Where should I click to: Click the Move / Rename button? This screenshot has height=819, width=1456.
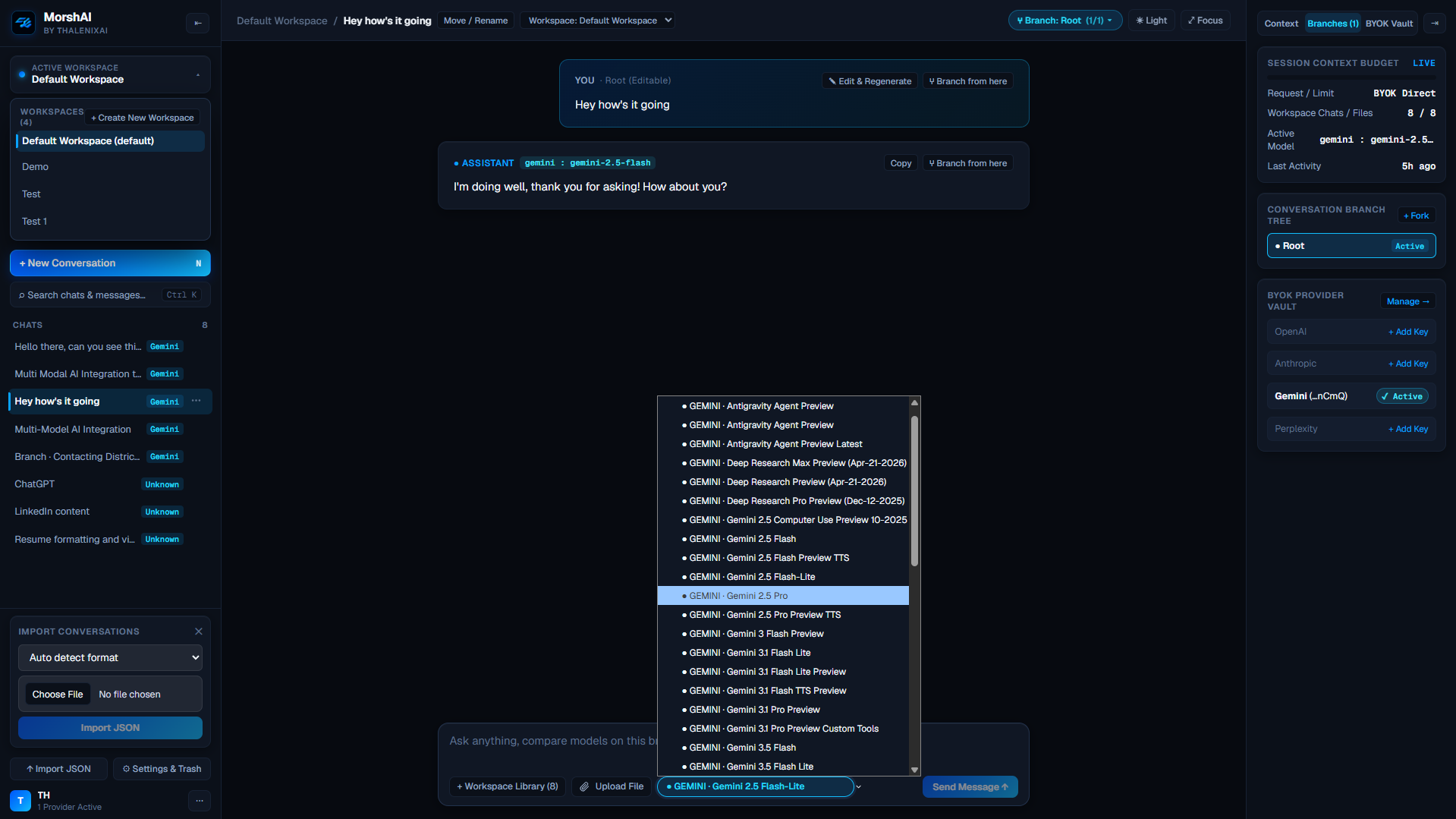pos(476,20)
